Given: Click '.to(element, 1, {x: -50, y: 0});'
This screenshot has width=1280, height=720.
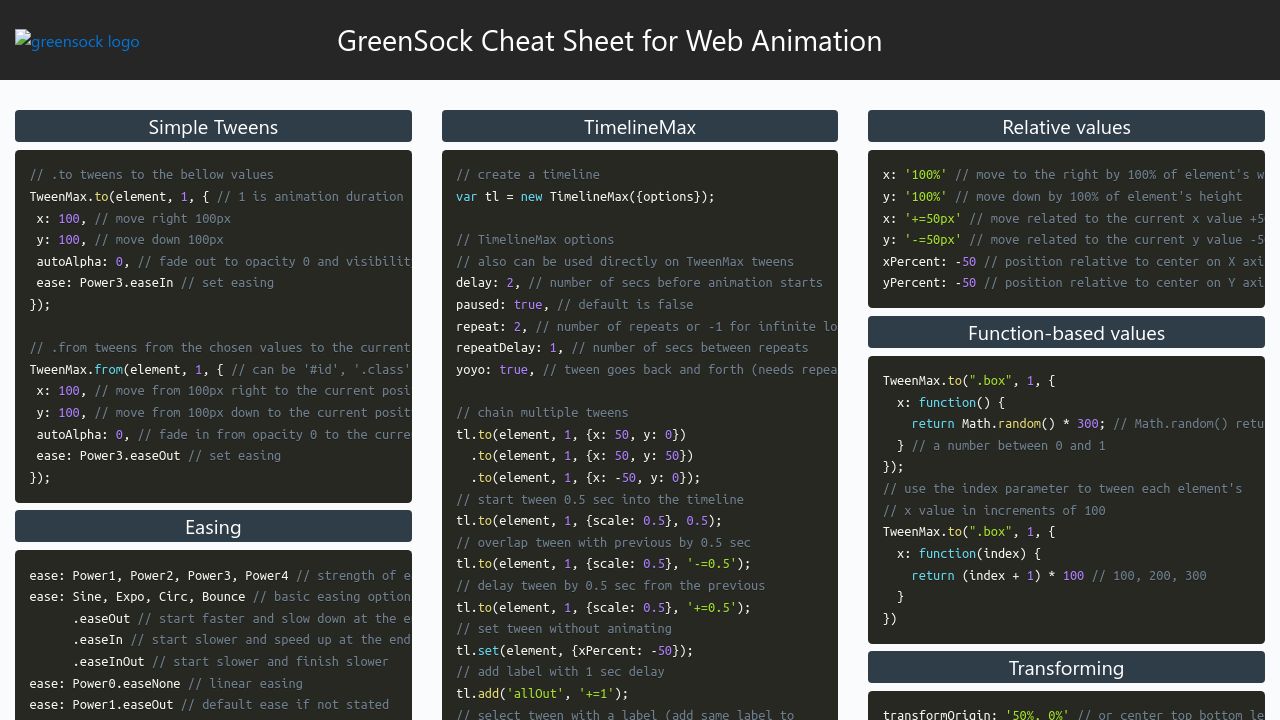Looking at the screenshot, I should coord(585,477).
